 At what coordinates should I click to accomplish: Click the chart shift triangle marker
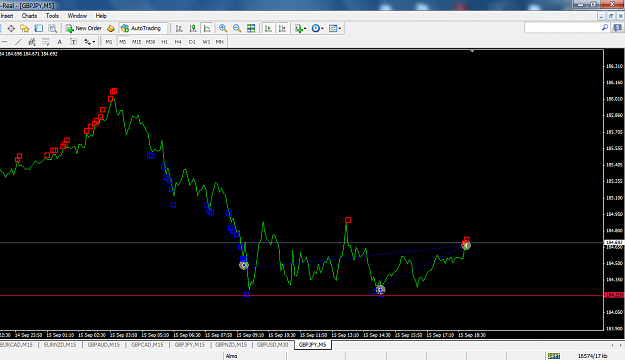pos(472,51)
